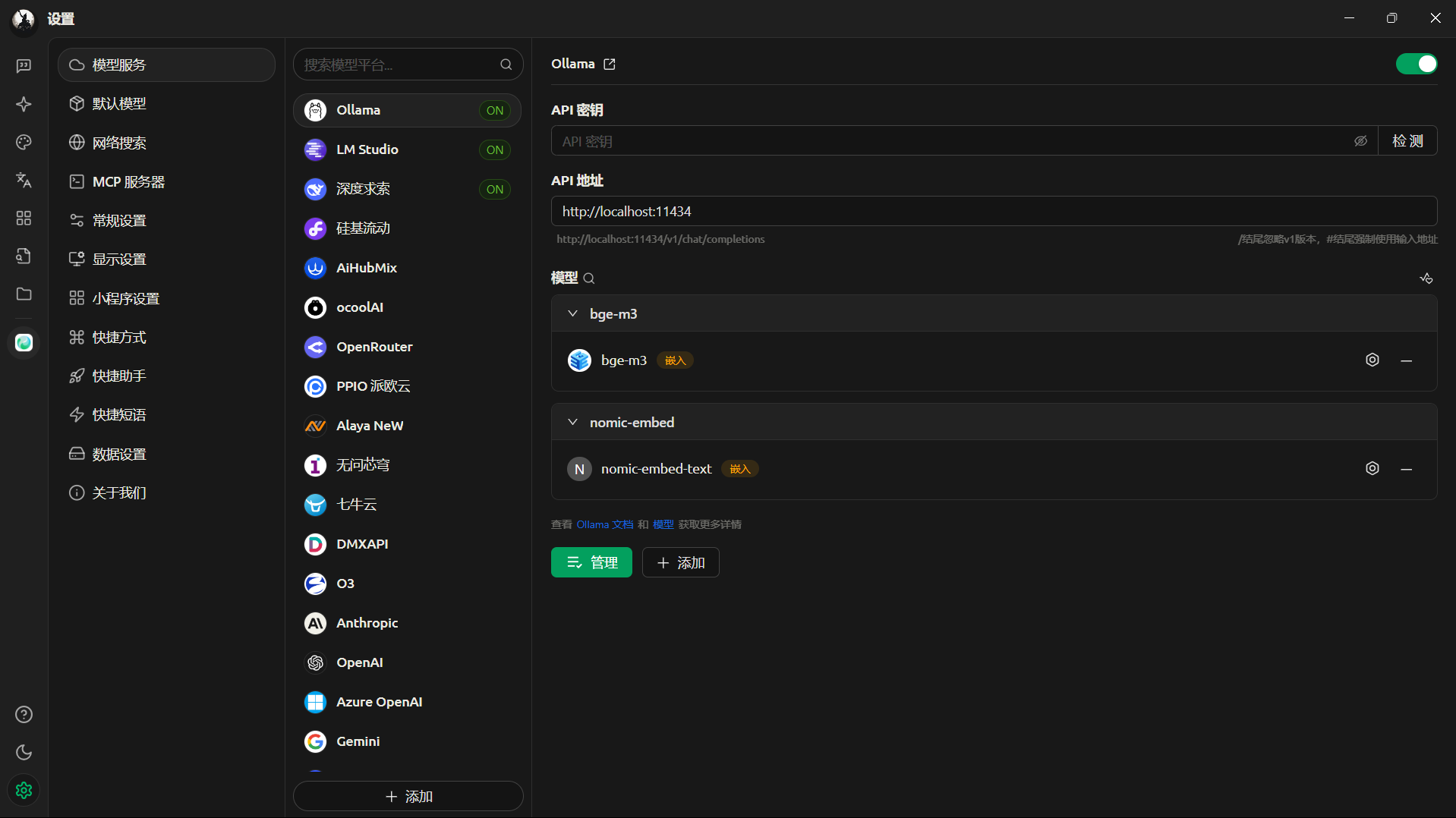
Task: Click the search magnifier in provider search box
Action: coord(506,64)
